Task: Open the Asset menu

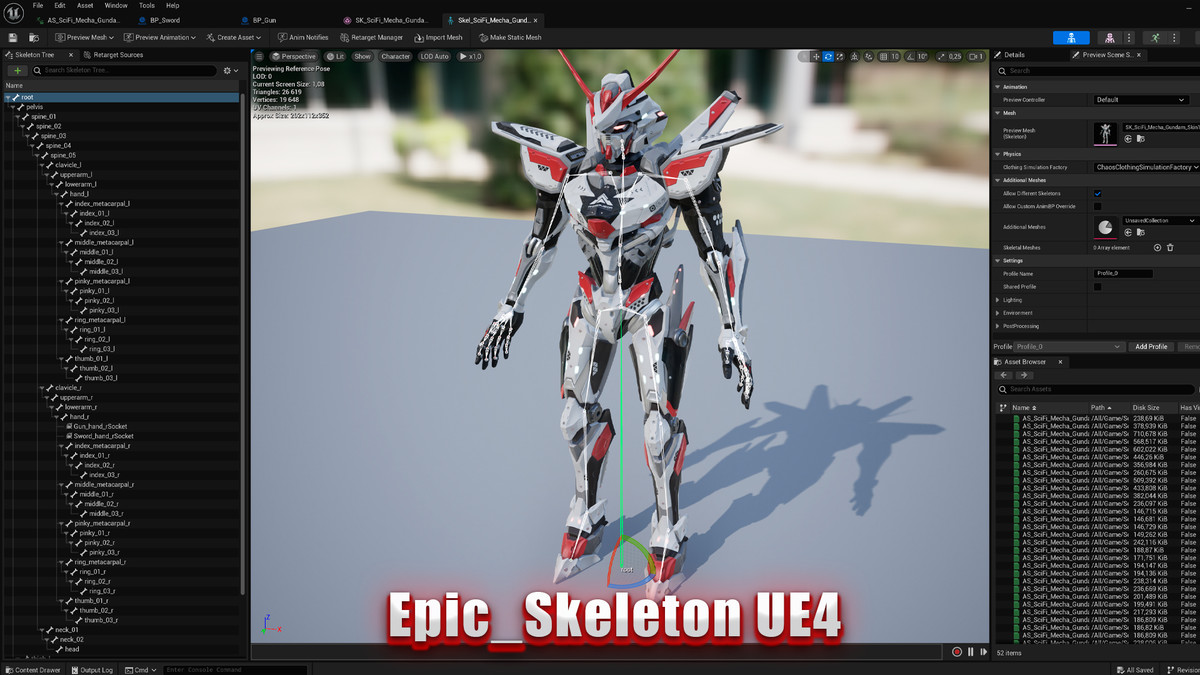Action: pos(85,5)
